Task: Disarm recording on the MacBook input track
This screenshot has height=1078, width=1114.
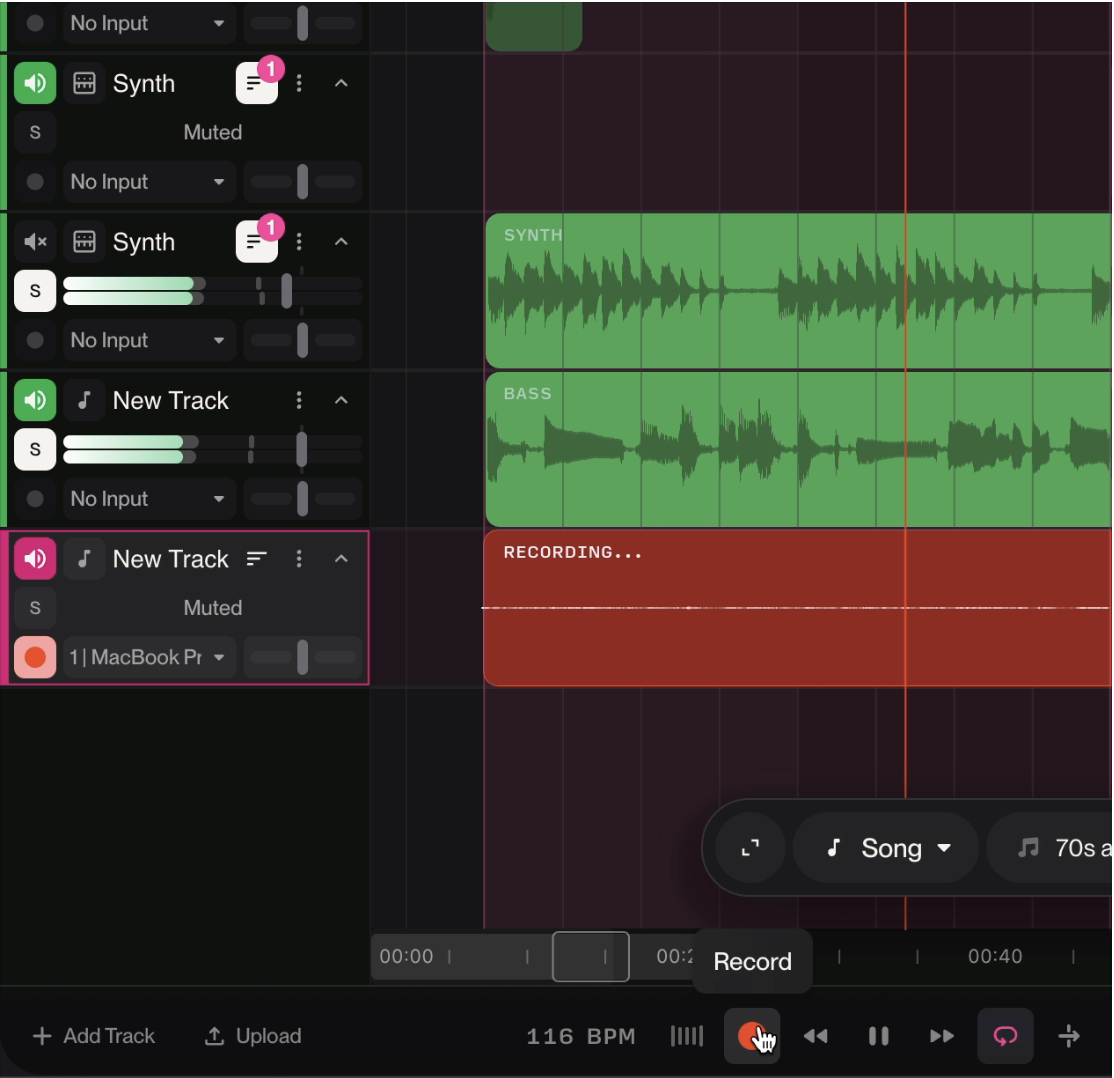Action: [35, 657]
